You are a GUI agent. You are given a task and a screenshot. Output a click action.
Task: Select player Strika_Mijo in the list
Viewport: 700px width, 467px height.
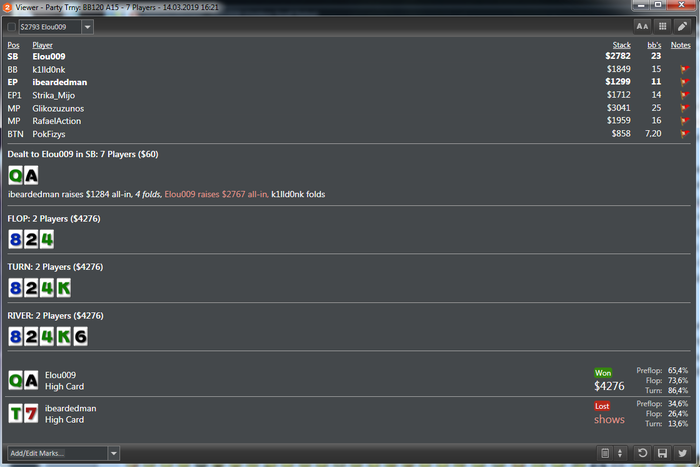coord(54,95)
